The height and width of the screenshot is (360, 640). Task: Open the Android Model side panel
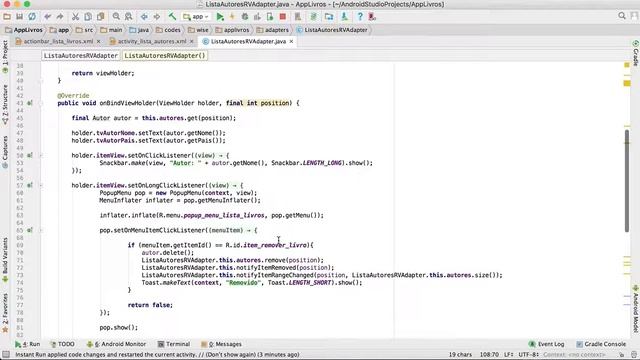(x=636, y=309)
